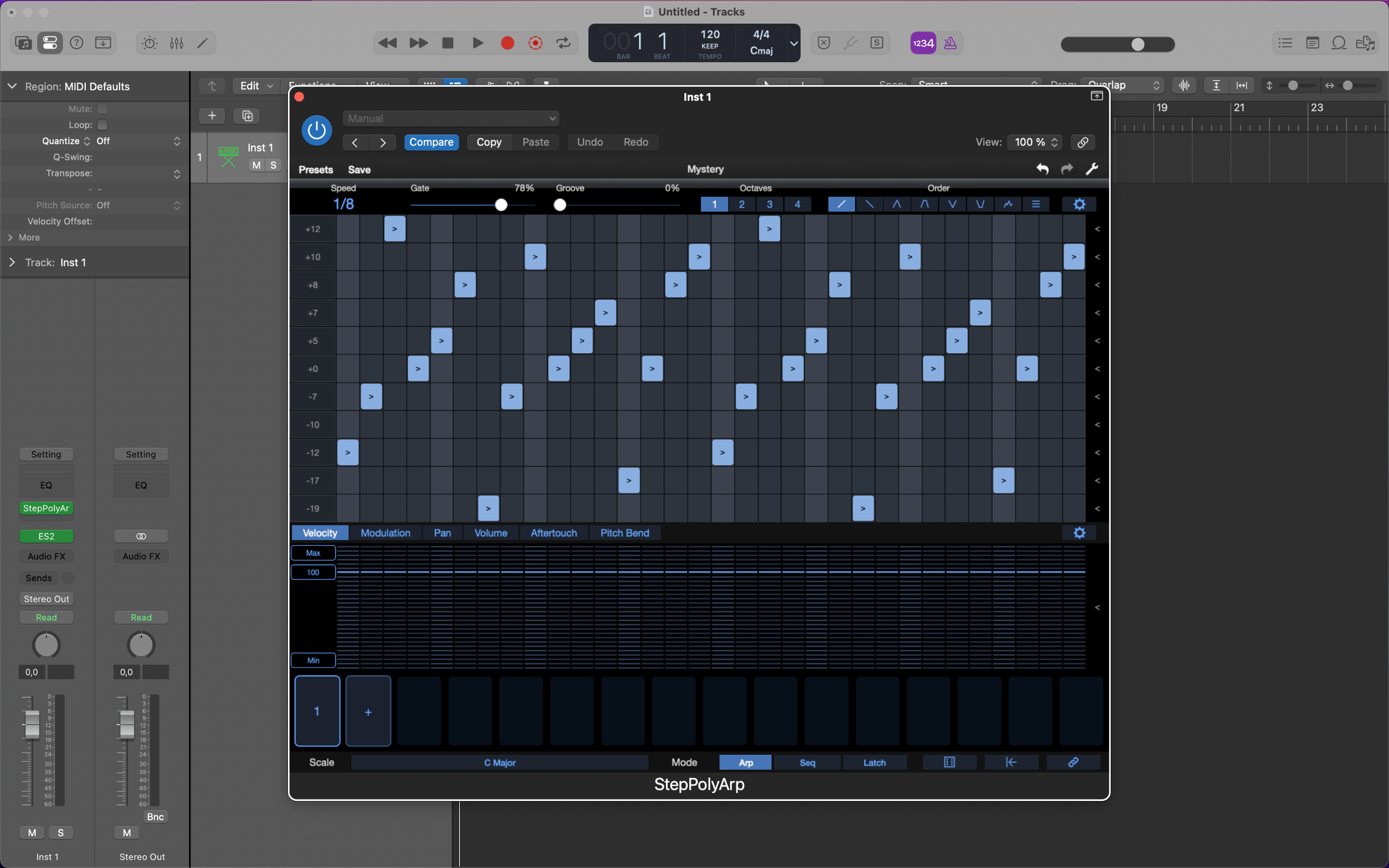1389x868 pixels.
Task: Open the Manual preset dropdown
Action: coord(450,118)
